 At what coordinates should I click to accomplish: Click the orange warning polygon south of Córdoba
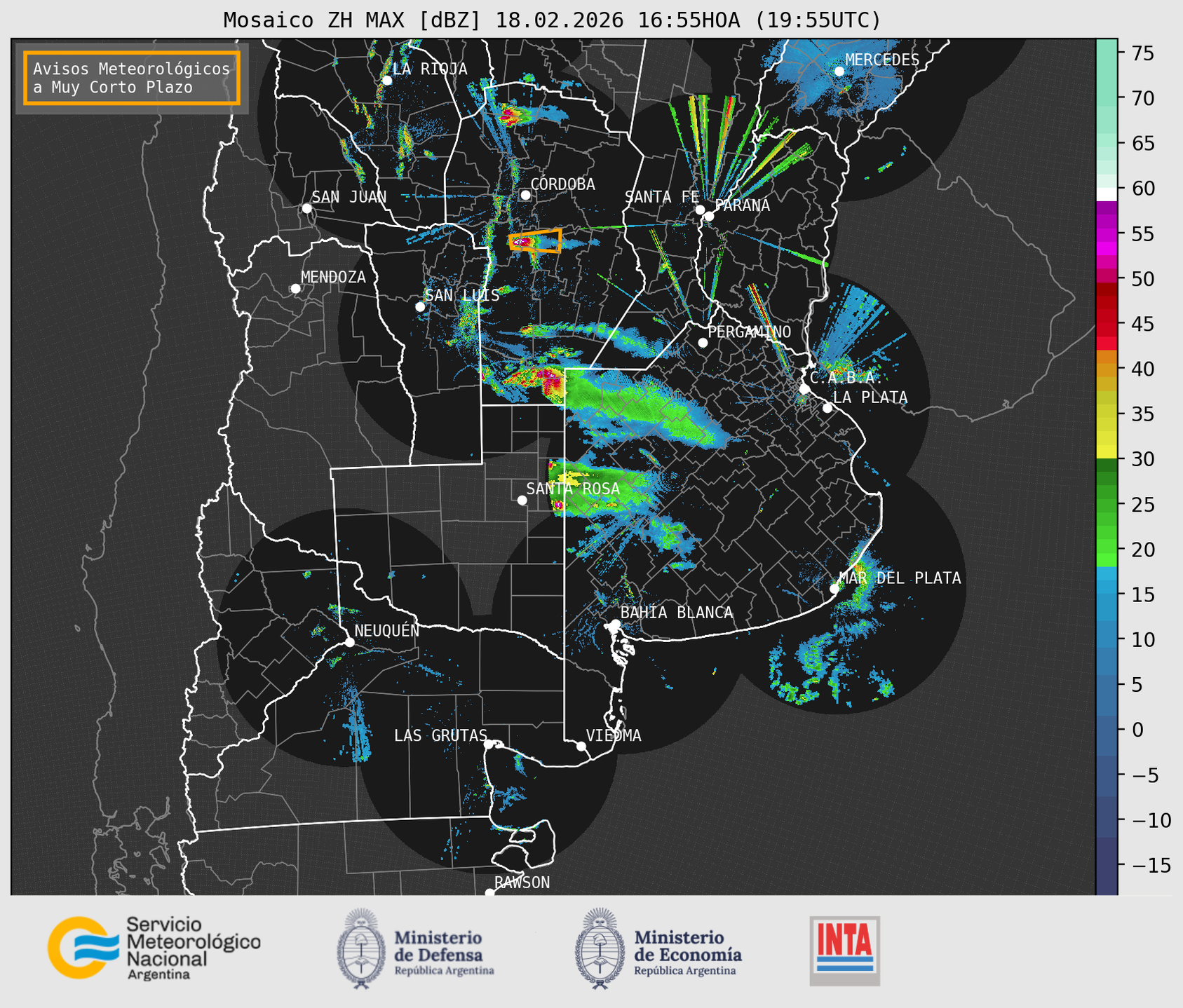click(x=535, y=240)
